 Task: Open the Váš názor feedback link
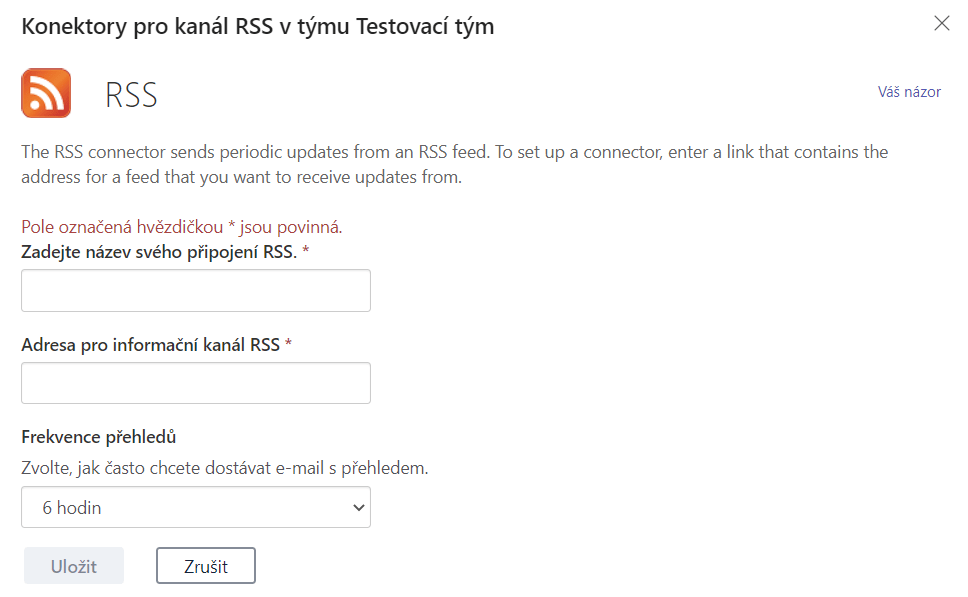[909, 92]
